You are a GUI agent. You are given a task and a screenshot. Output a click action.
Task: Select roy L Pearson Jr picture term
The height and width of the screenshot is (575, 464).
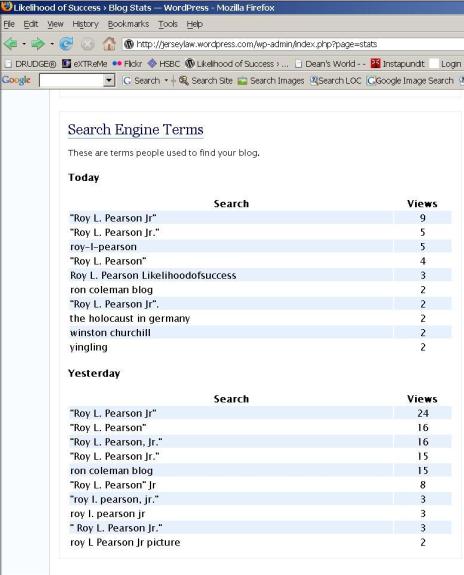(x=125, y=542)
